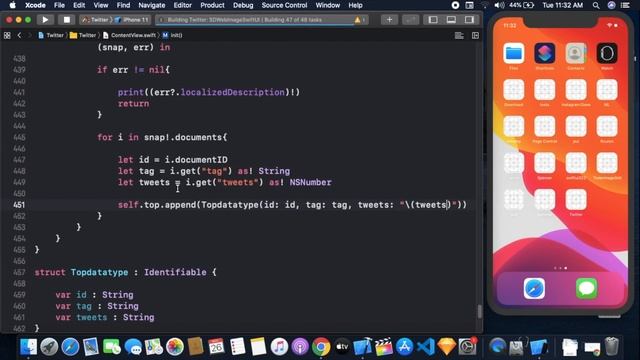
Task: Click the adjust editor options lines icon
Action: click(x=459, y=36)
